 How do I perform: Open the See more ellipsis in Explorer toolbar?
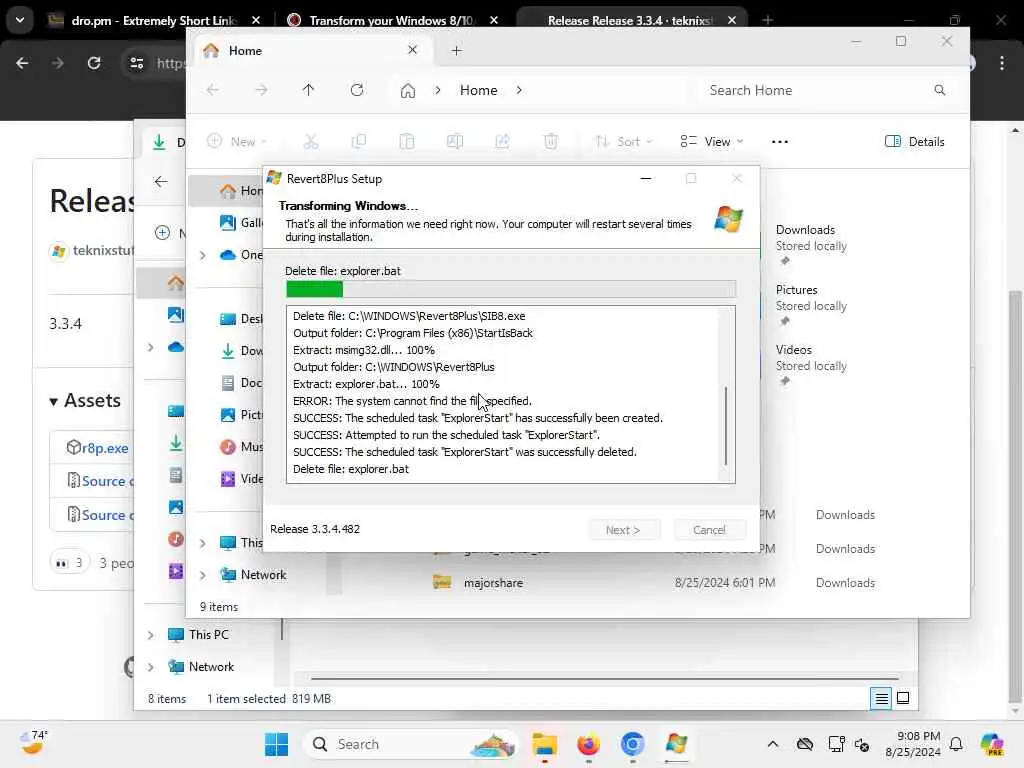tap(780, 142)
